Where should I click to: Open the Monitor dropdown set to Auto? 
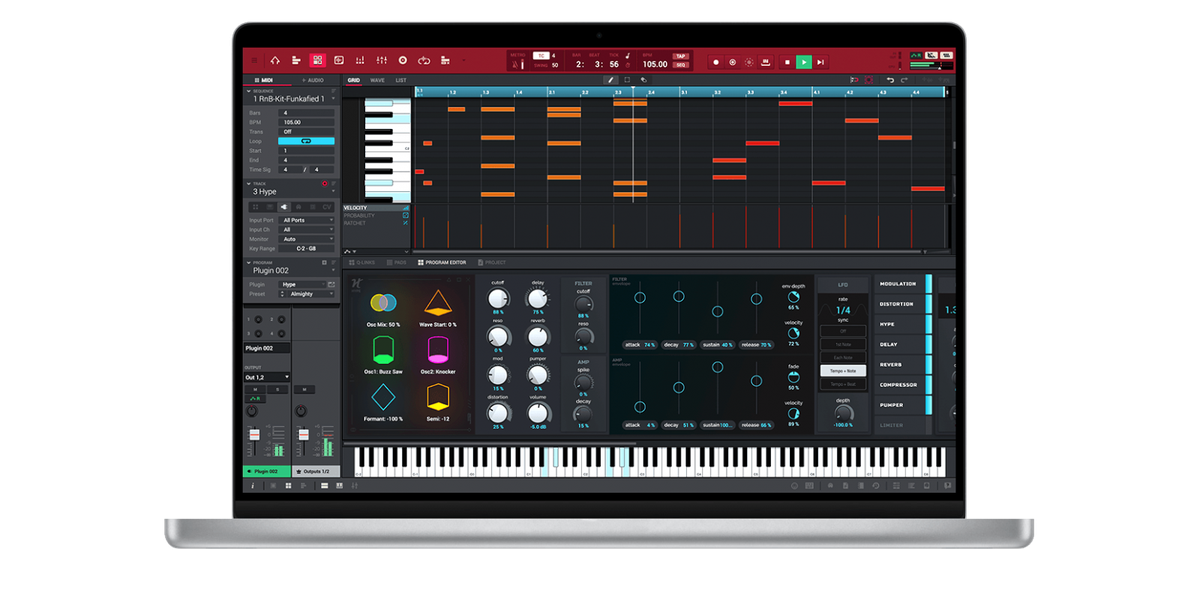[x=306, y=239]
